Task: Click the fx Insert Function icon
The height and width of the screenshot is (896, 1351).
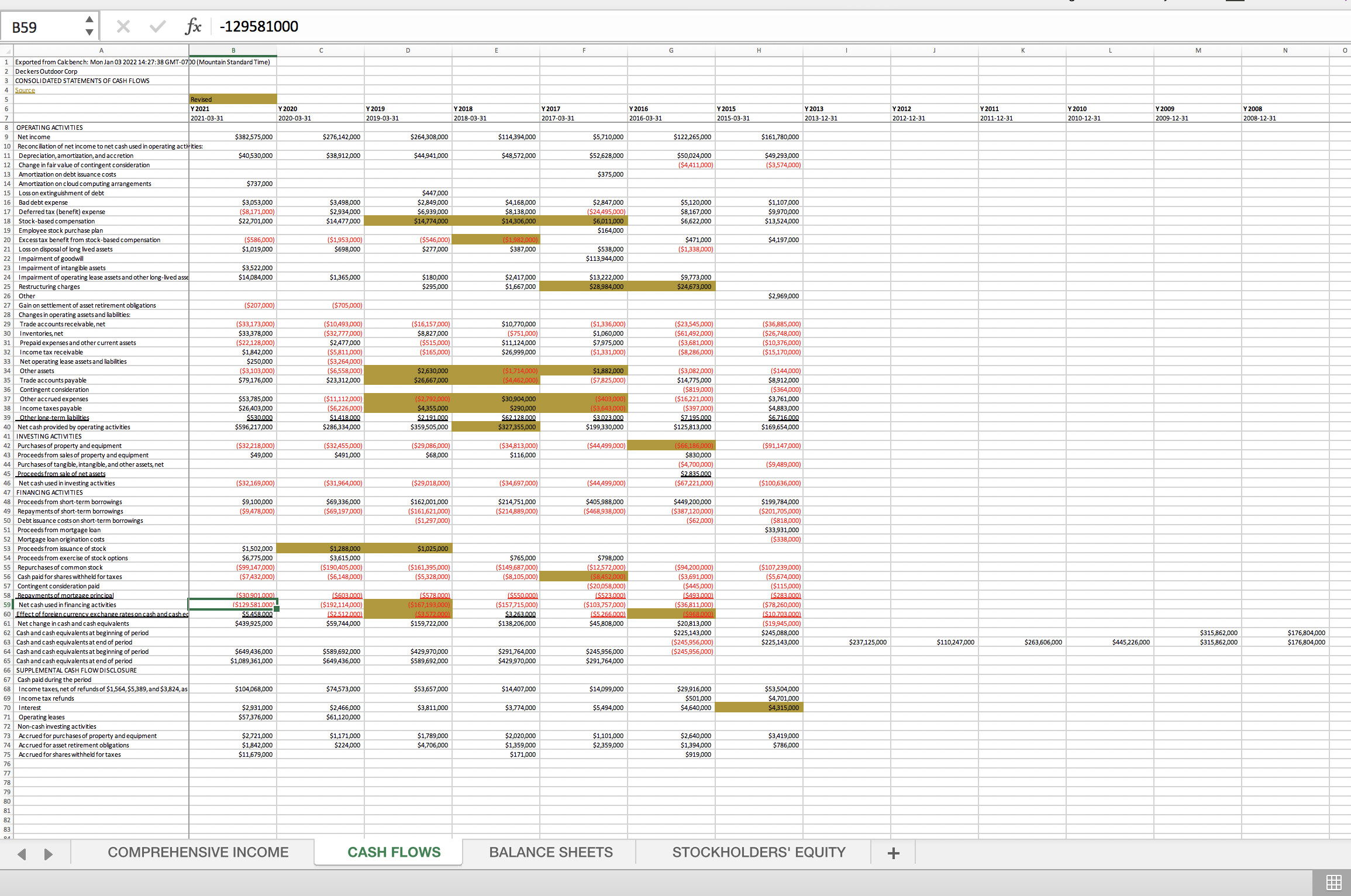Action: pos(193,26)
